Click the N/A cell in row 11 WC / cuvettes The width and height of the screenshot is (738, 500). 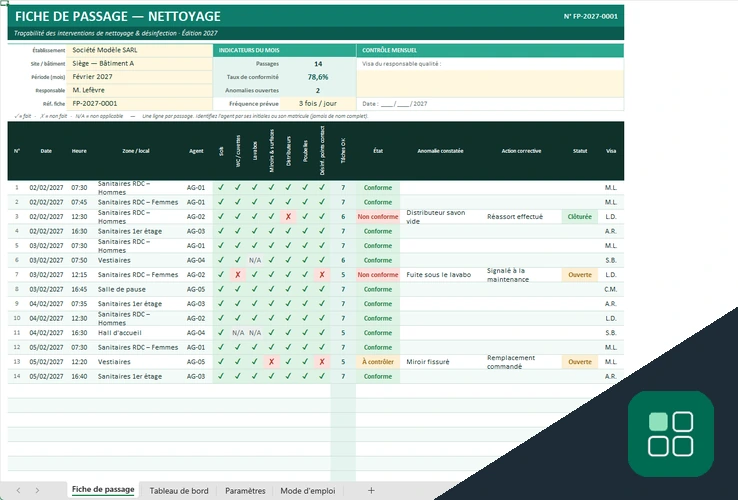238,333
